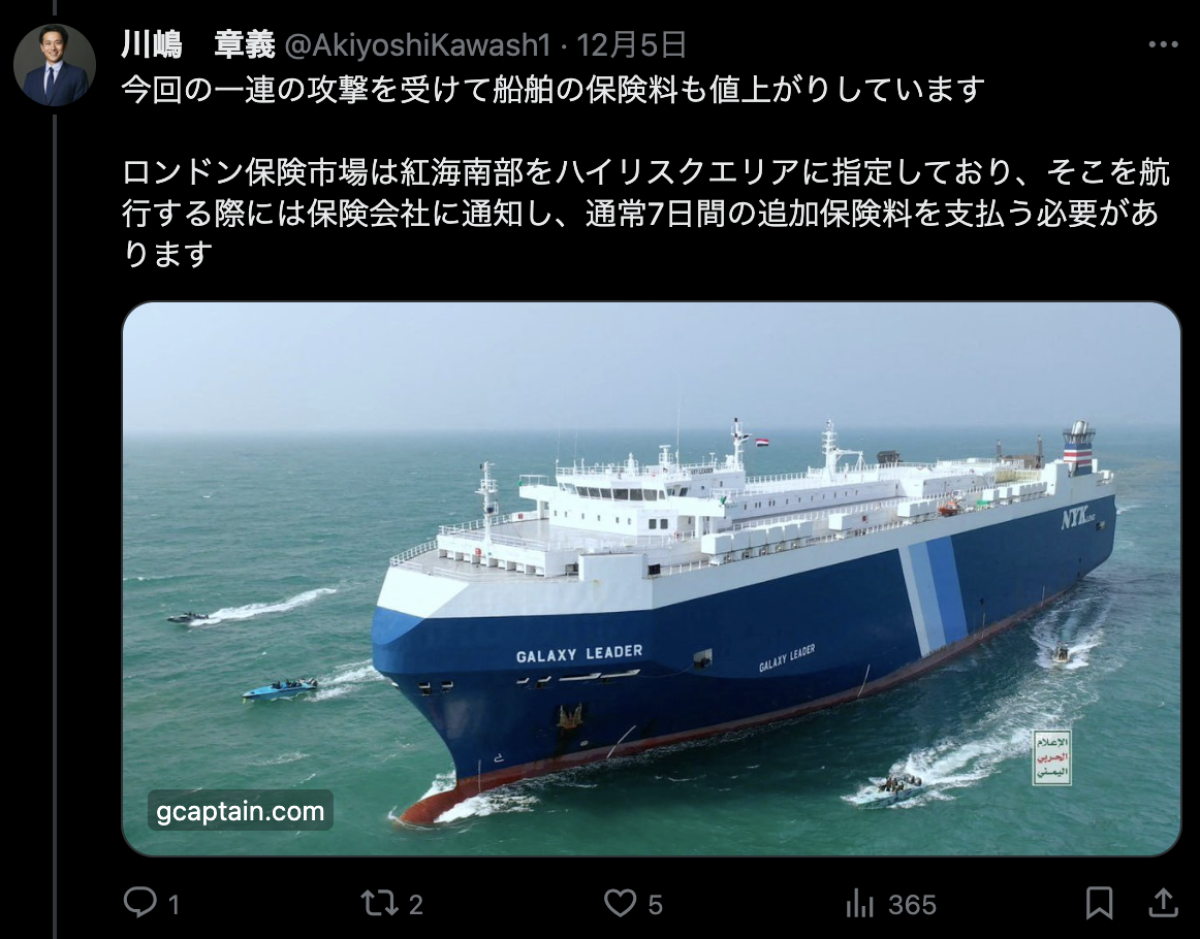Image resolution: width=1200 pixels, height=939 pixels.
Task: Open the profile picture of 川嶋 章義
Action: [54, 66]
